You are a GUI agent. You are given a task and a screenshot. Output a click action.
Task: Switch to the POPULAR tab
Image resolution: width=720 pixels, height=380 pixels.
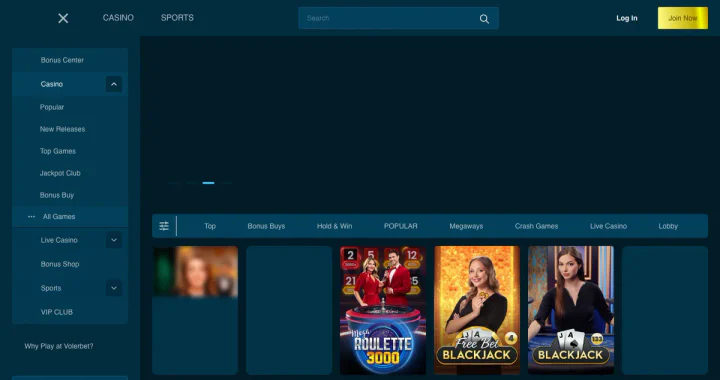401,226
